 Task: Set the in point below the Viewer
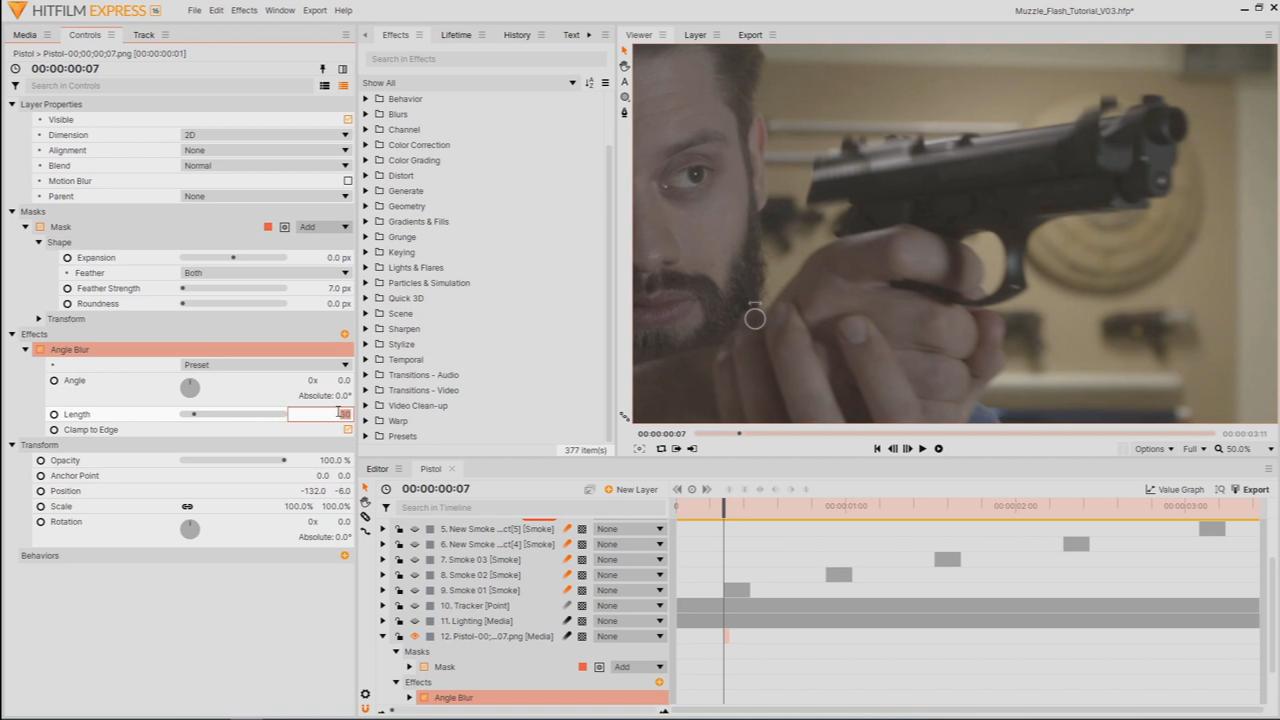(x=677, y=449)
